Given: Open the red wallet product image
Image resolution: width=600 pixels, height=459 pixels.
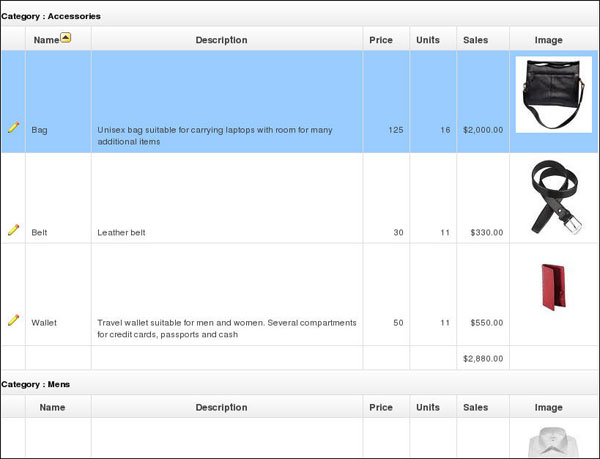Looking at the screenshot, I should point(553,287).
